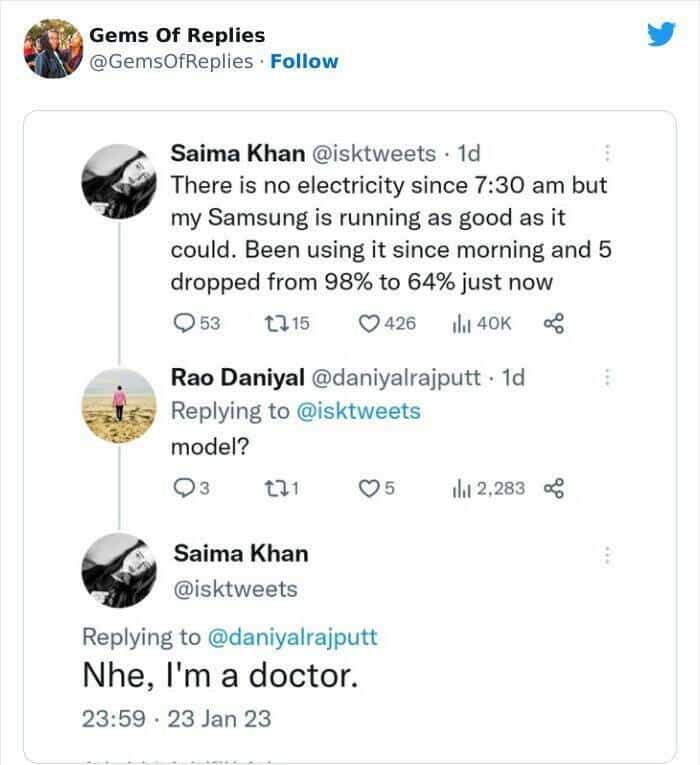The width and height of the screenshot is (700, 765).
Task: Like Rao Daniyal's reply with 5 likes
Action: 369,489
